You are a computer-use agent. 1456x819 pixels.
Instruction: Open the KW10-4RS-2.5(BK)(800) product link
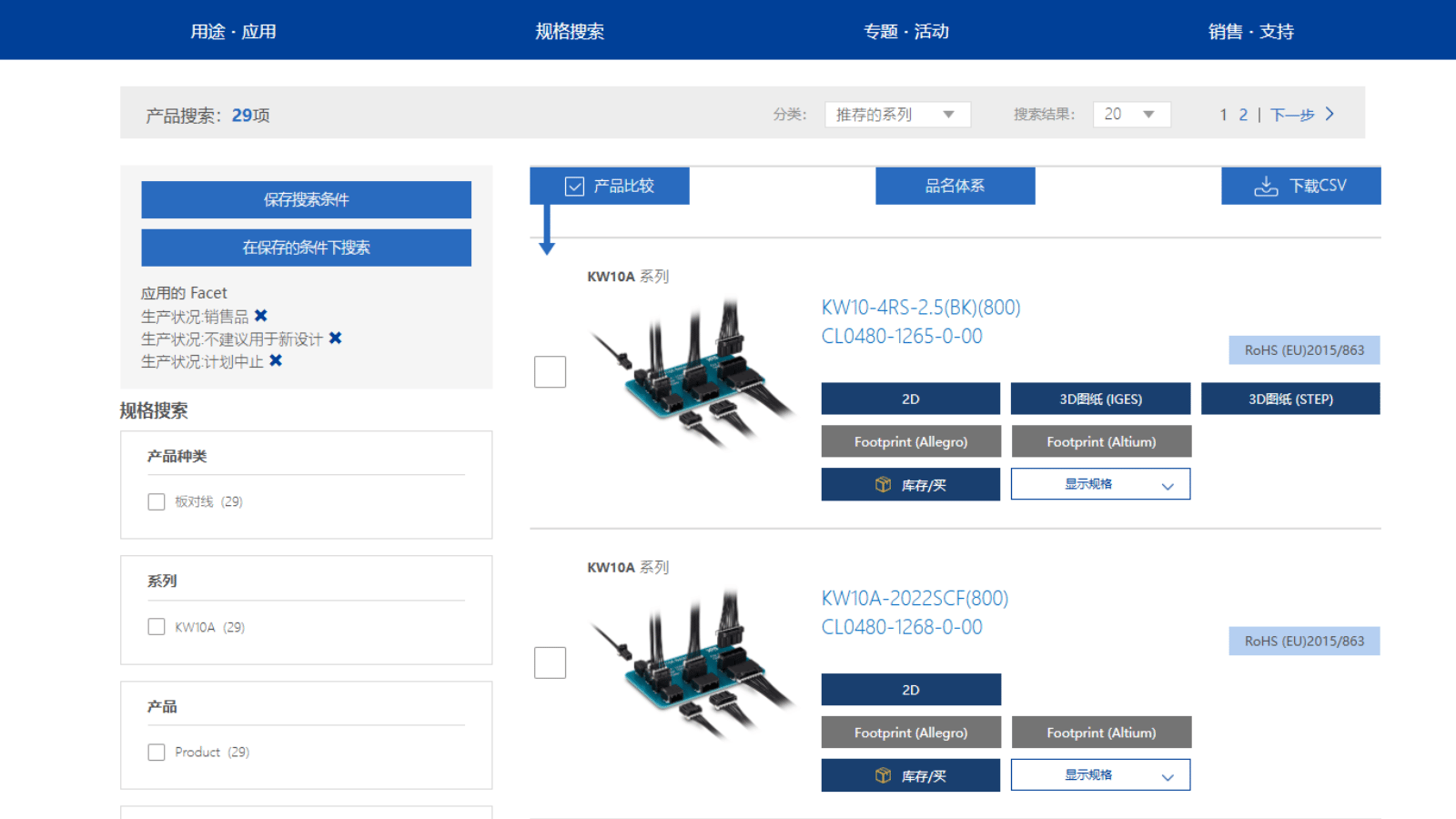921,308
